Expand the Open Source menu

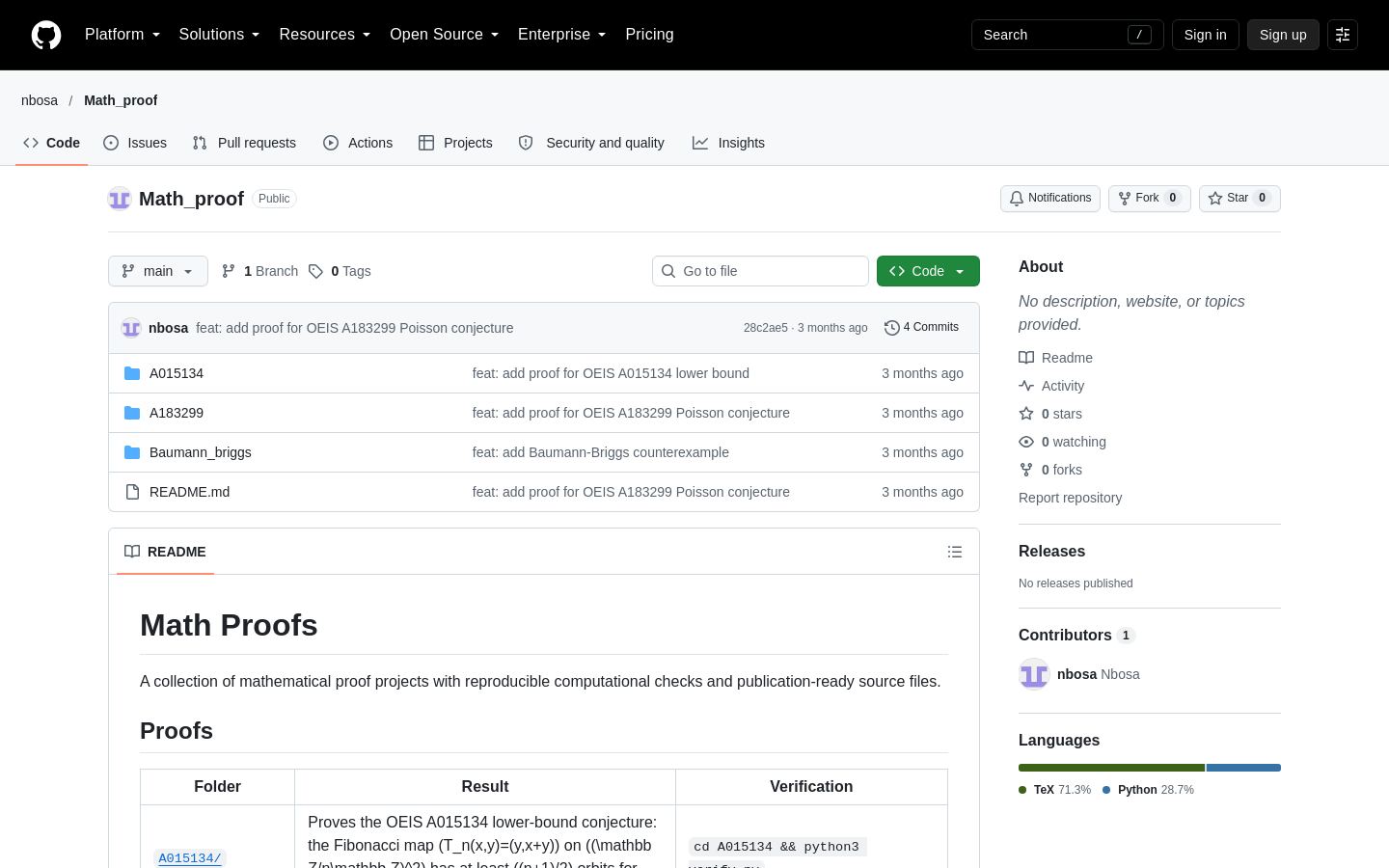tap(444, 35)
